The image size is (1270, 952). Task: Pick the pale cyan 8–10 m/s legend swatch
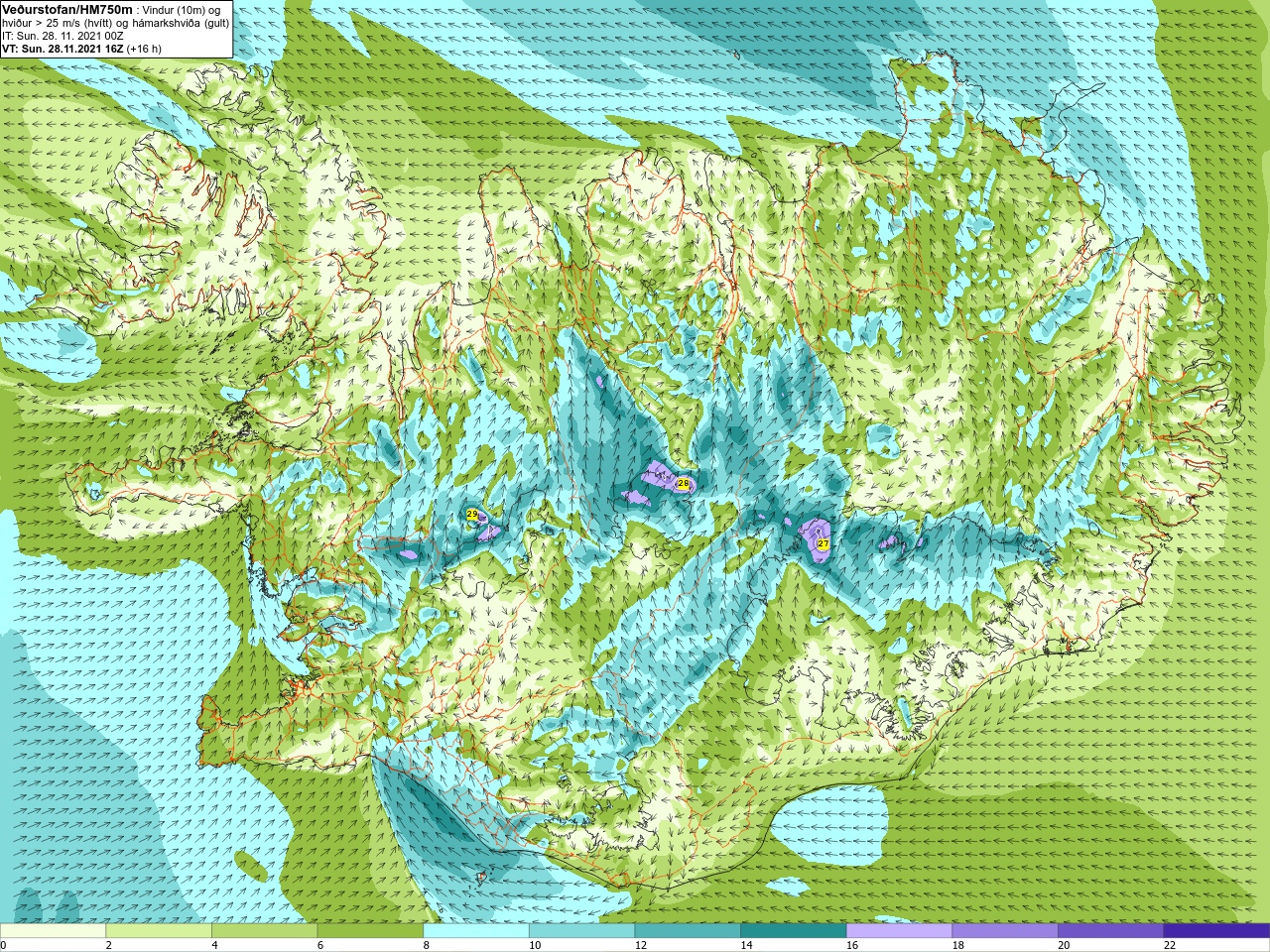476,931
